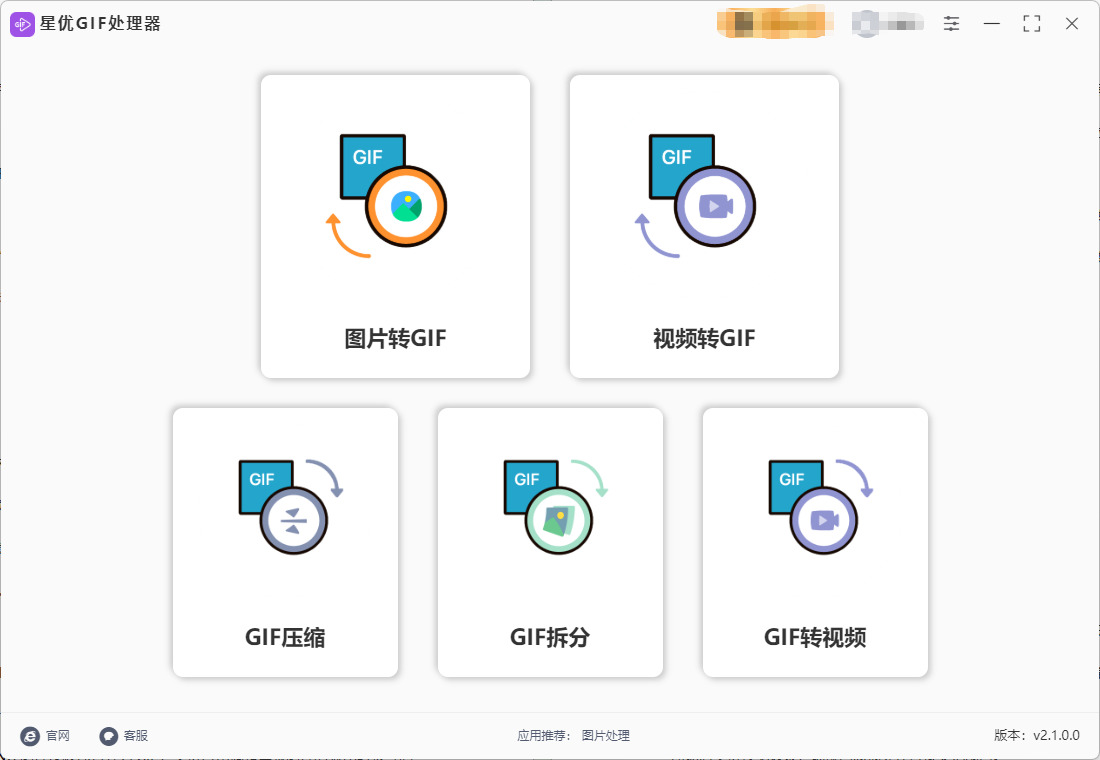This screenshot has width=1100, height=760.
Task: Contact support via 客服 text
Action: point(136,735)
